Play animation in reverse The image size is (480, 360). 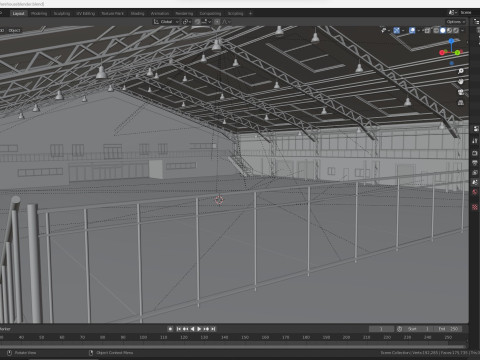click(192, 329)
